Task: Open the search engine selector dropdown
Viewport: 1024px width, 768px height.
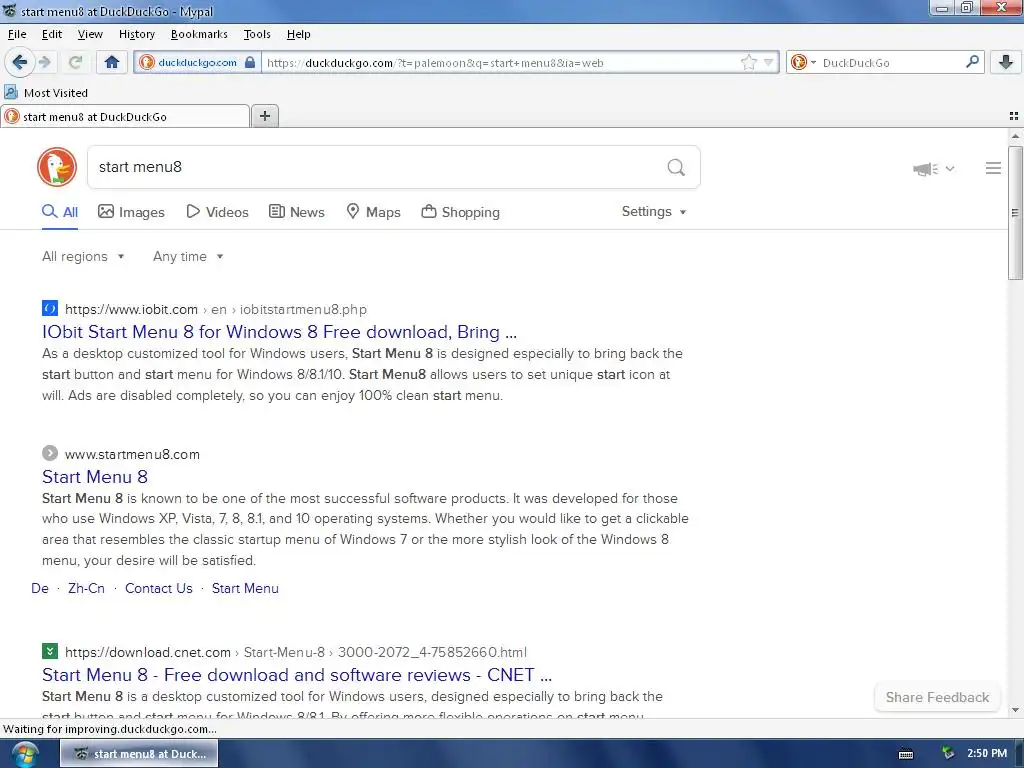Action: point(803,63)
